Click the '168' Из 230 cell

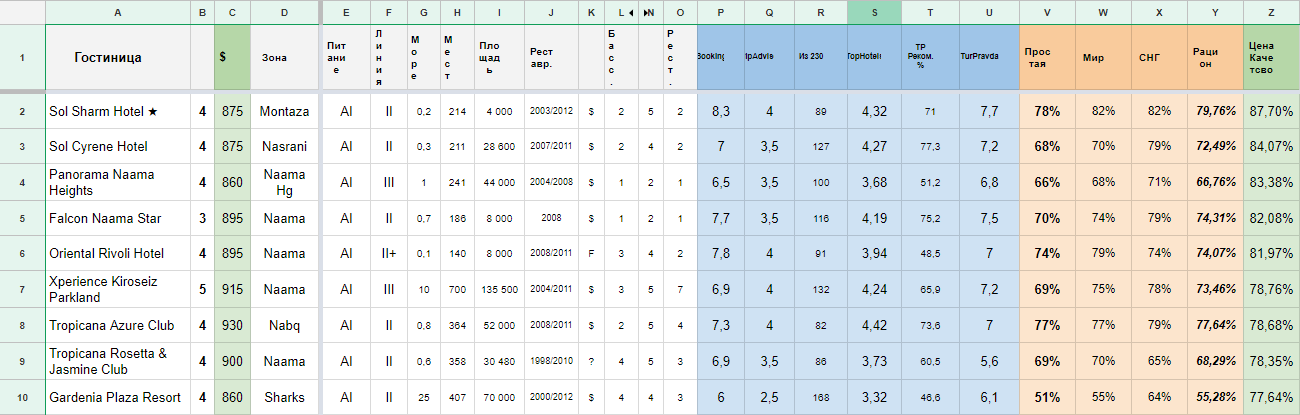point(821,397)
